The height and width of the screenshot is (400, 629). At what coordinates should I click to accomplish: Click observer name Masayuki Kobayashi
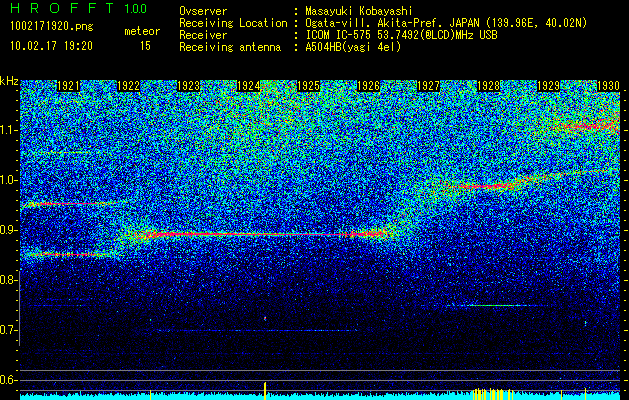click(x=359, y=12)
